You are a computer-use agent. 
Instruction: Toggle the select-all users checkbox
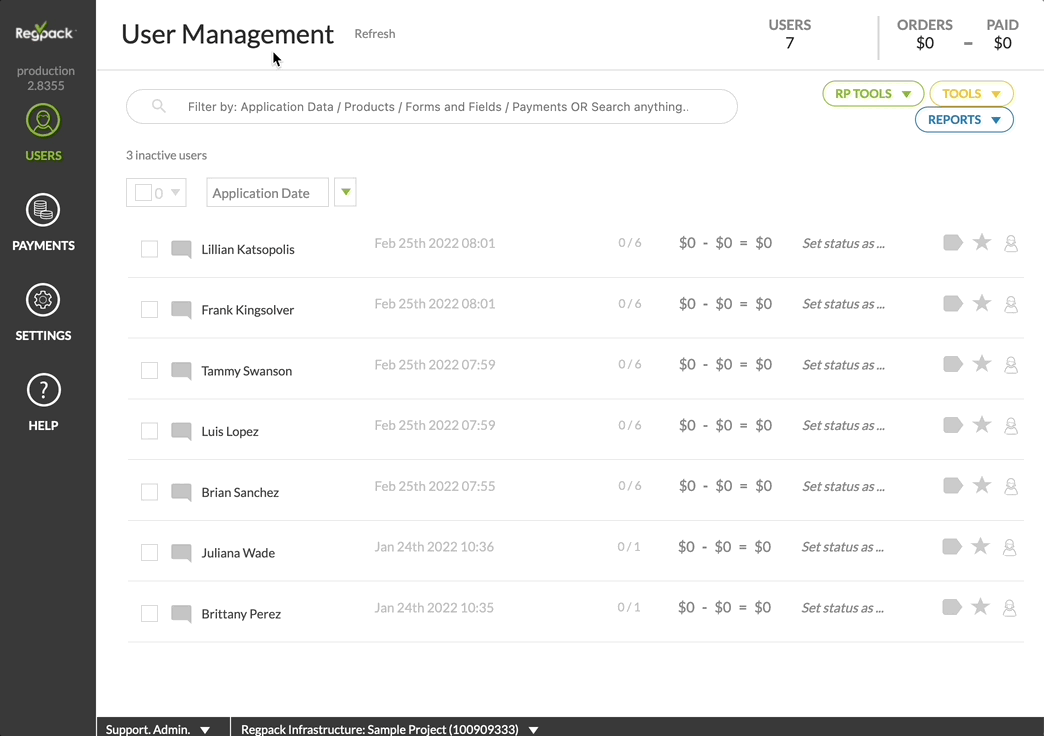143,192
